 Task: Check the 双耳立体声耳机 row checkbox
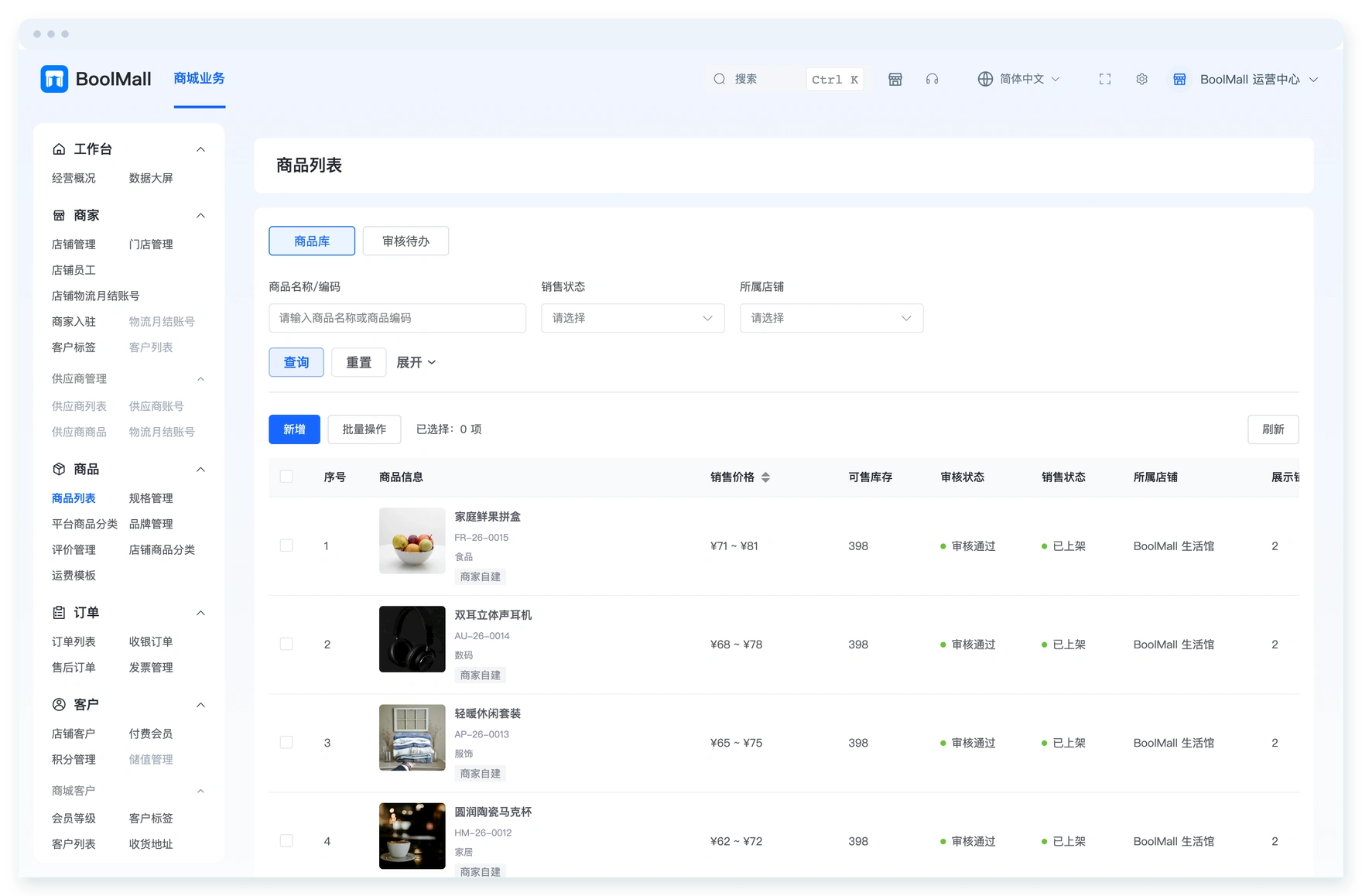click(286, 644)
